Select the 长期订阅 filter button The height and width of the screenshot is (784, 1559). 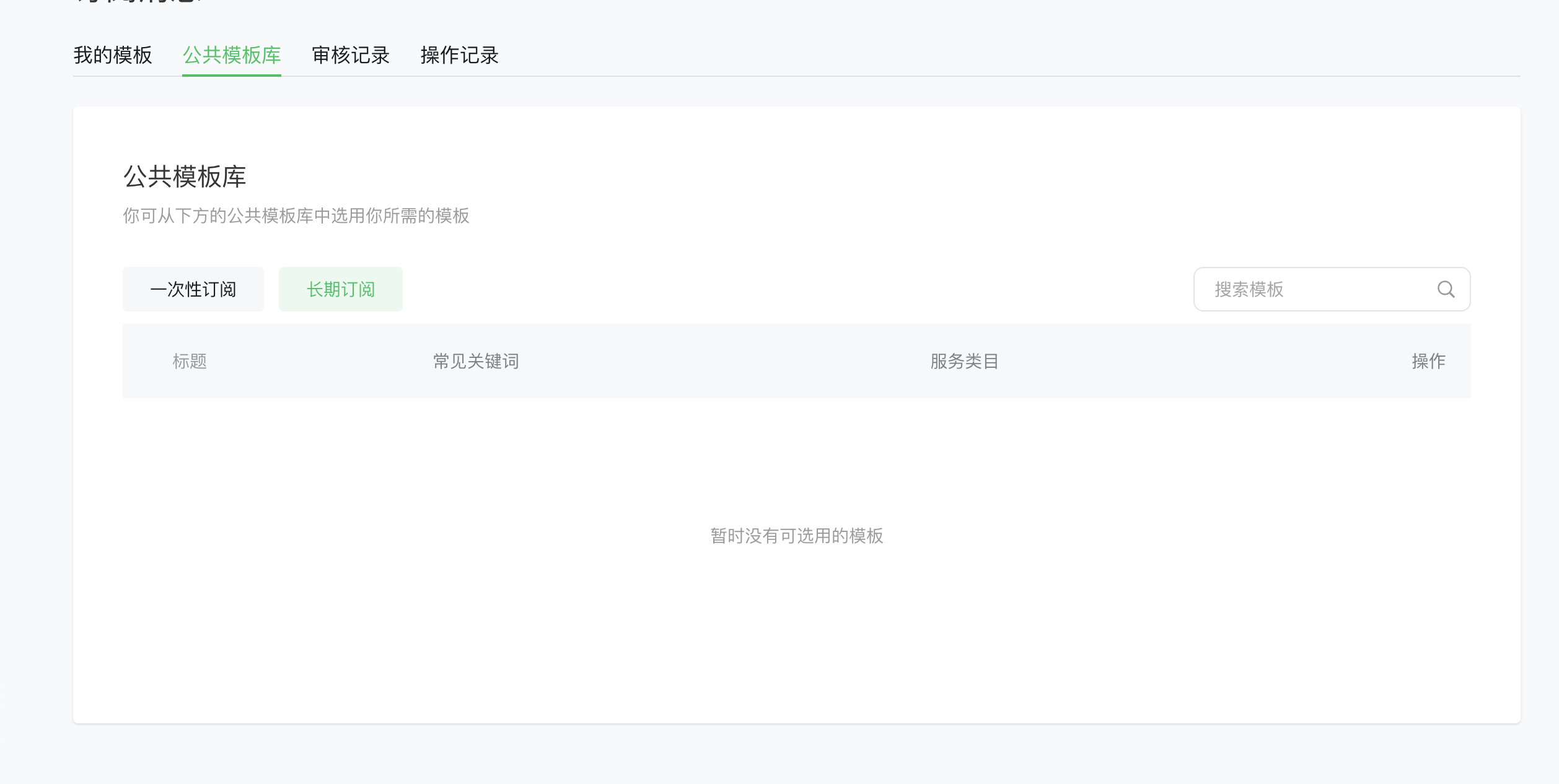pos(340,289)
